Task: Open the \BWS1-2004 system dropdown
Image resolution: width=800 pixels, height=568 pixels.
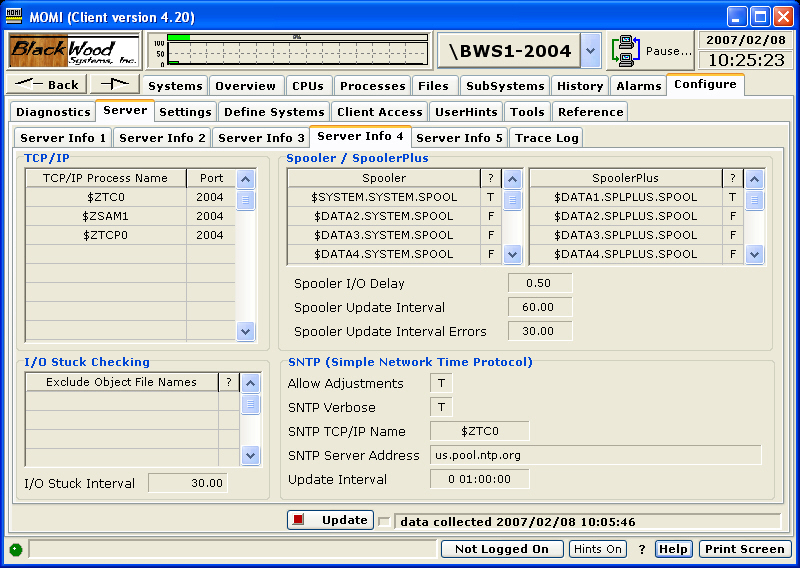Action: click(x=590, y=50)
